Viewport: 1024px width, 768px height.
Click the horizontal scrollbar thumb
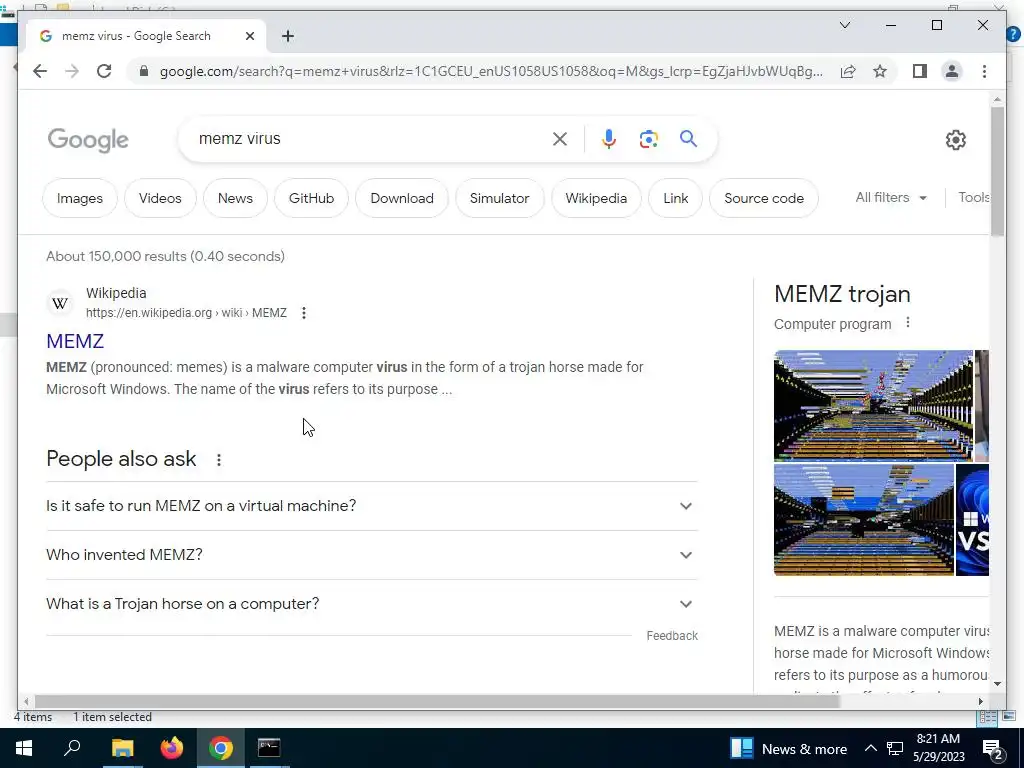[437, 701]
